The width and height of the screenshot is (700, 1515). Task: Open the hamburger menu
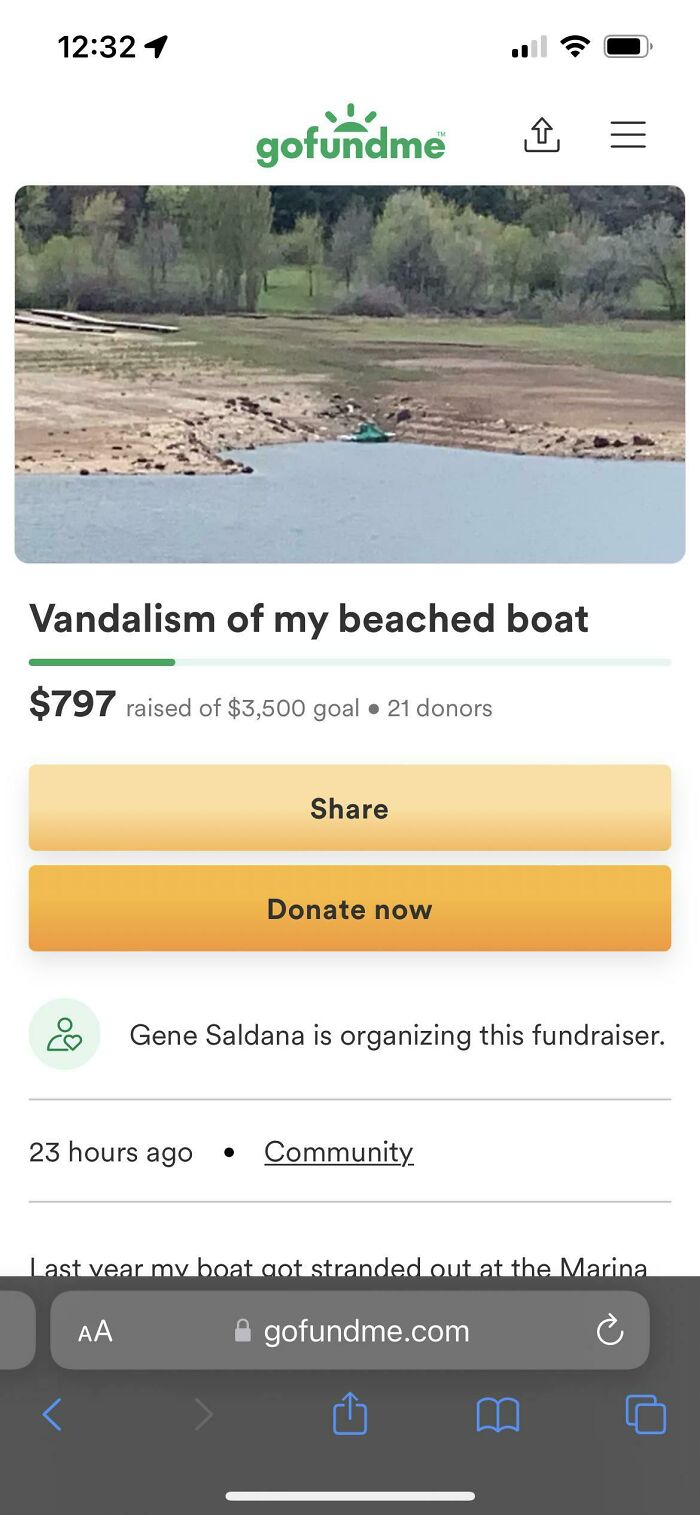[x=628, y=135]
